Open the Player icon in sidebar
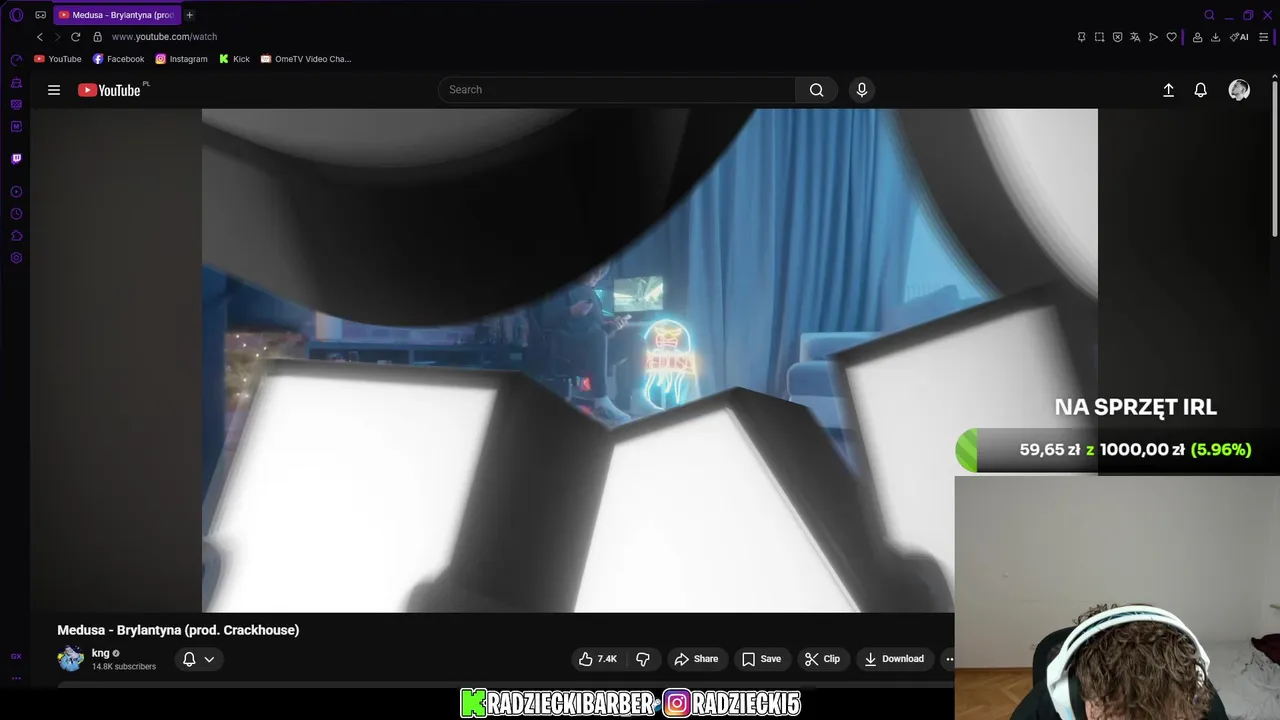This screenshot has height=720, width=1280. (x=16, y=191)
